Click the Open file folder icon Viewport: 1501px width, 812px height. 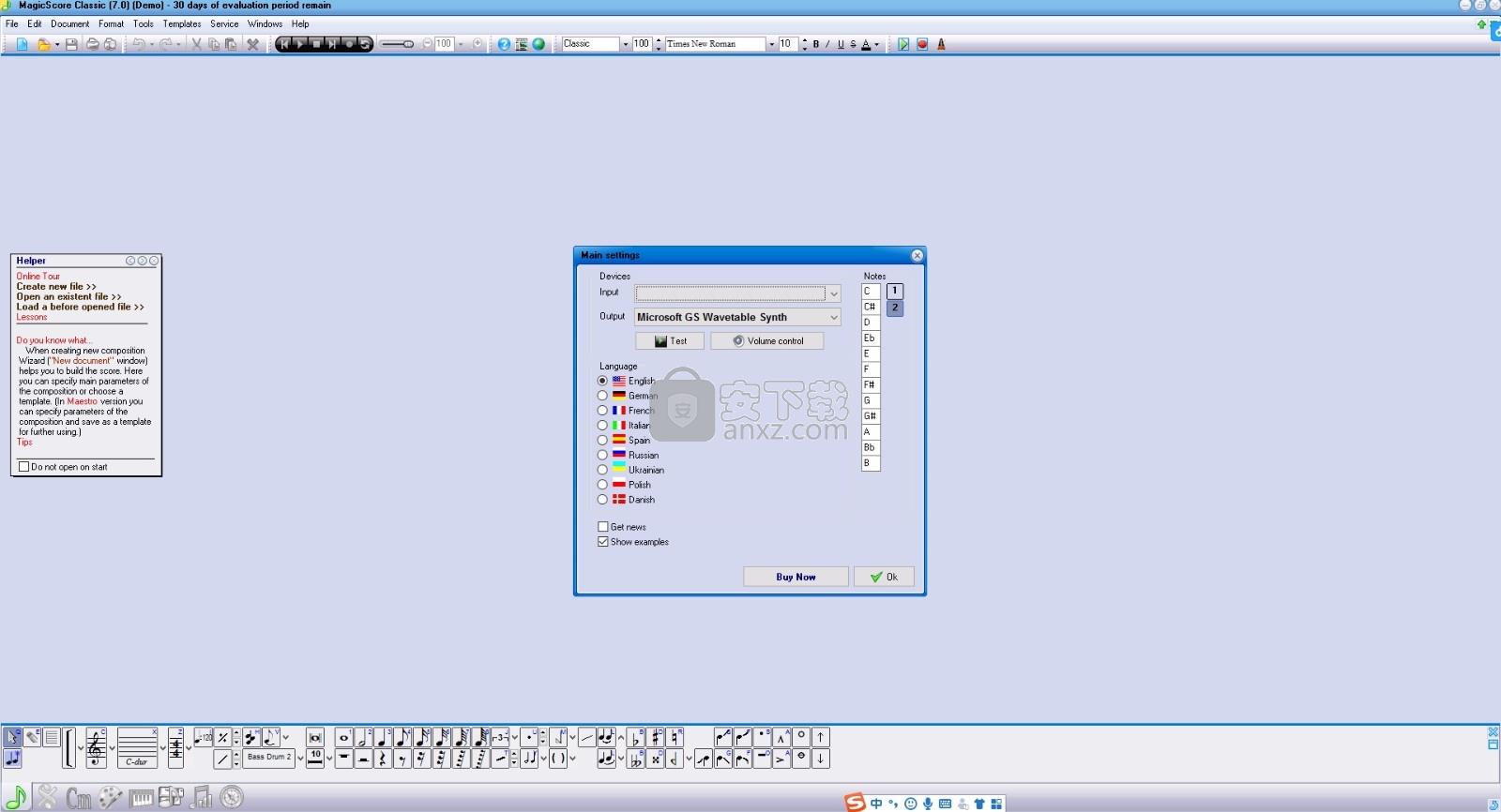click(43, 44)
